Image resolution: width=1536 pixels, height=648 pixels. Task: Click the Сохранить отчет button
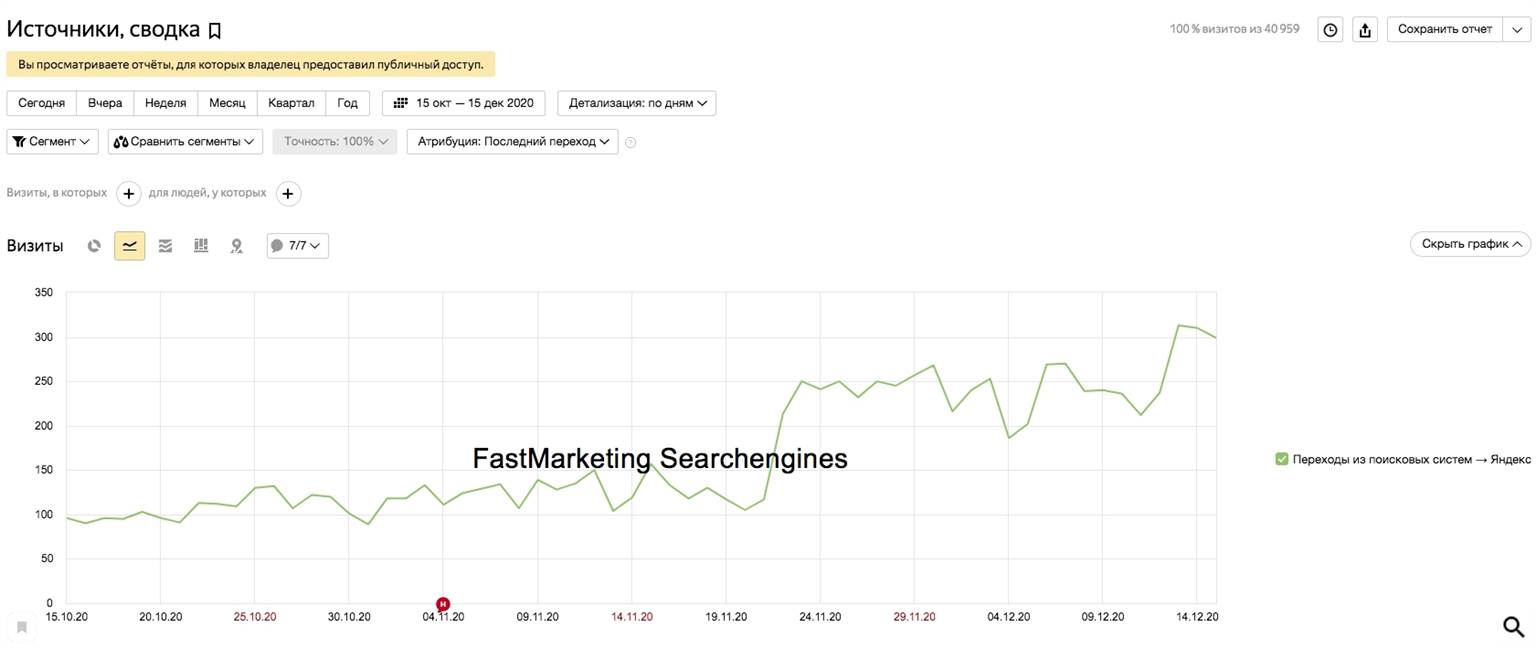1444,29
